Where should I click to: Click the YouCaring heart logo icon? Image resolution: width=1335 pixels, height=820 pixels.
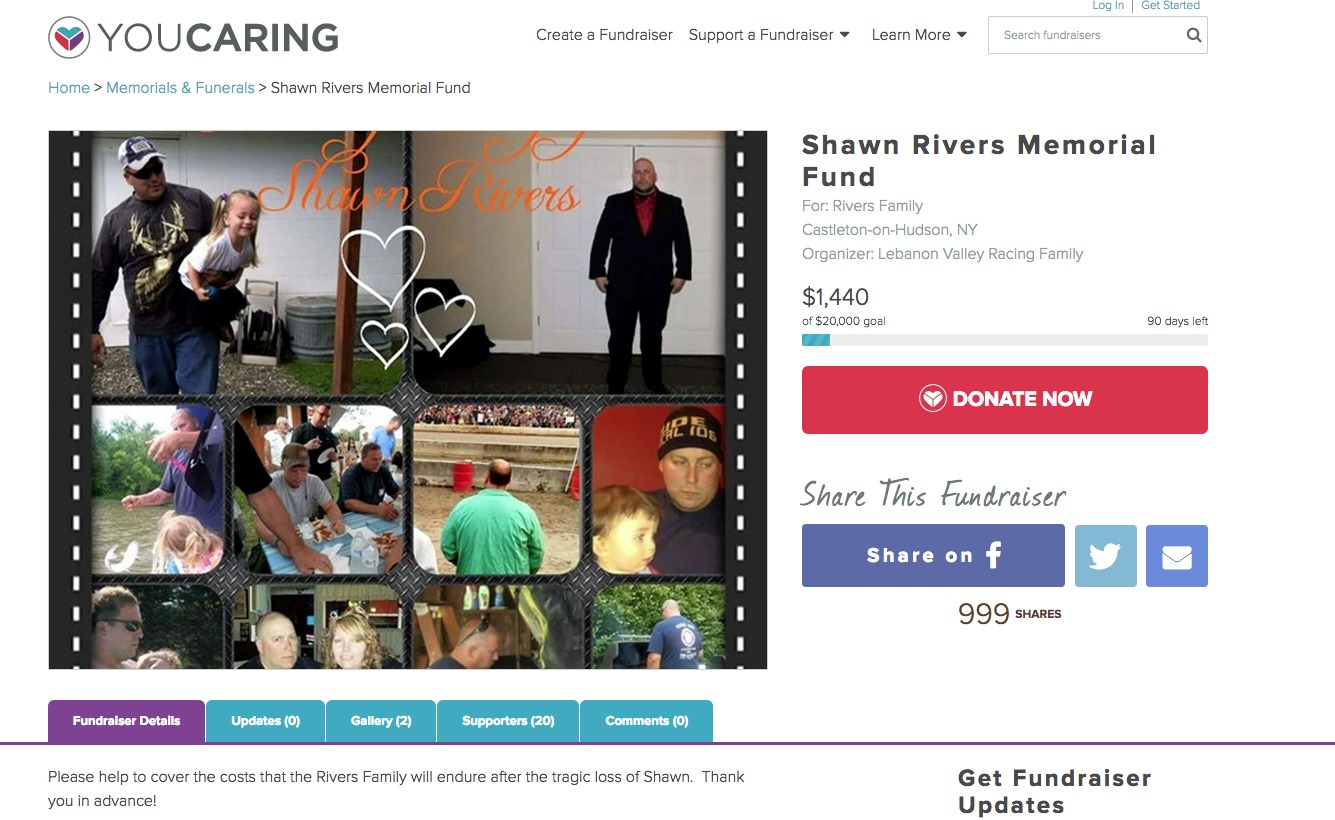click(x=69, y=38)
